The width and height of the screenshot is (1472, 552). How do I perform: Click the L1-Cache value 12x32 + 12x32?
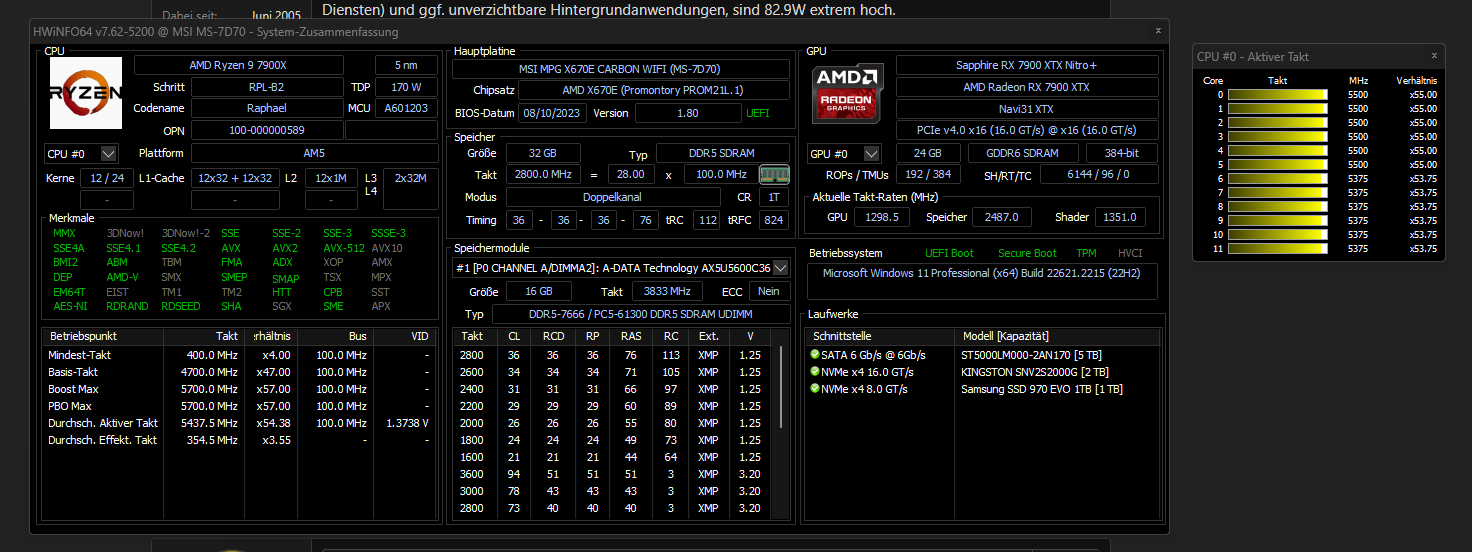tap(235, 178)
